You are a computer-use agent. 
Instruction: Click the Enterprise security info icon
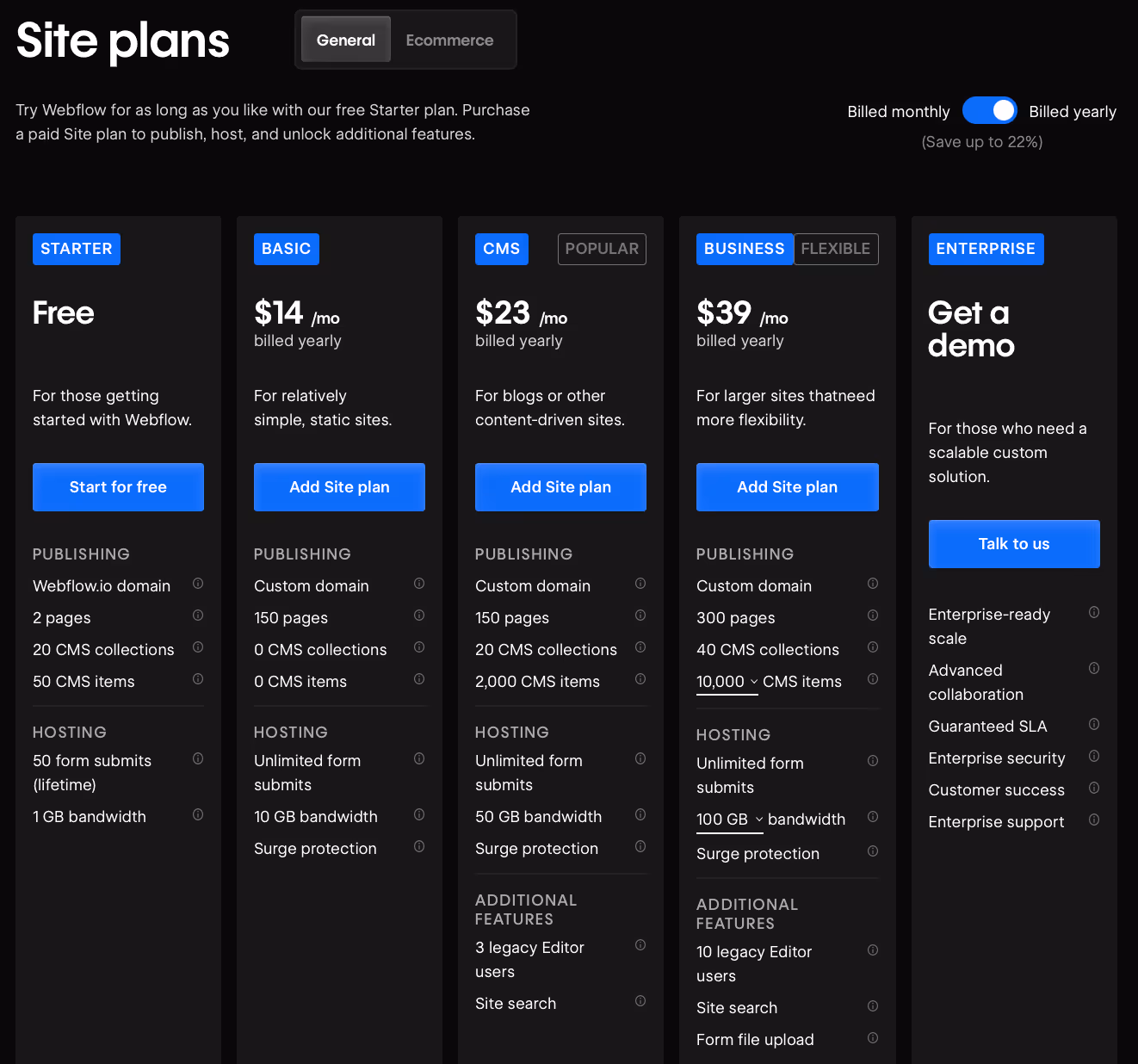click(x=1094, y=756)
